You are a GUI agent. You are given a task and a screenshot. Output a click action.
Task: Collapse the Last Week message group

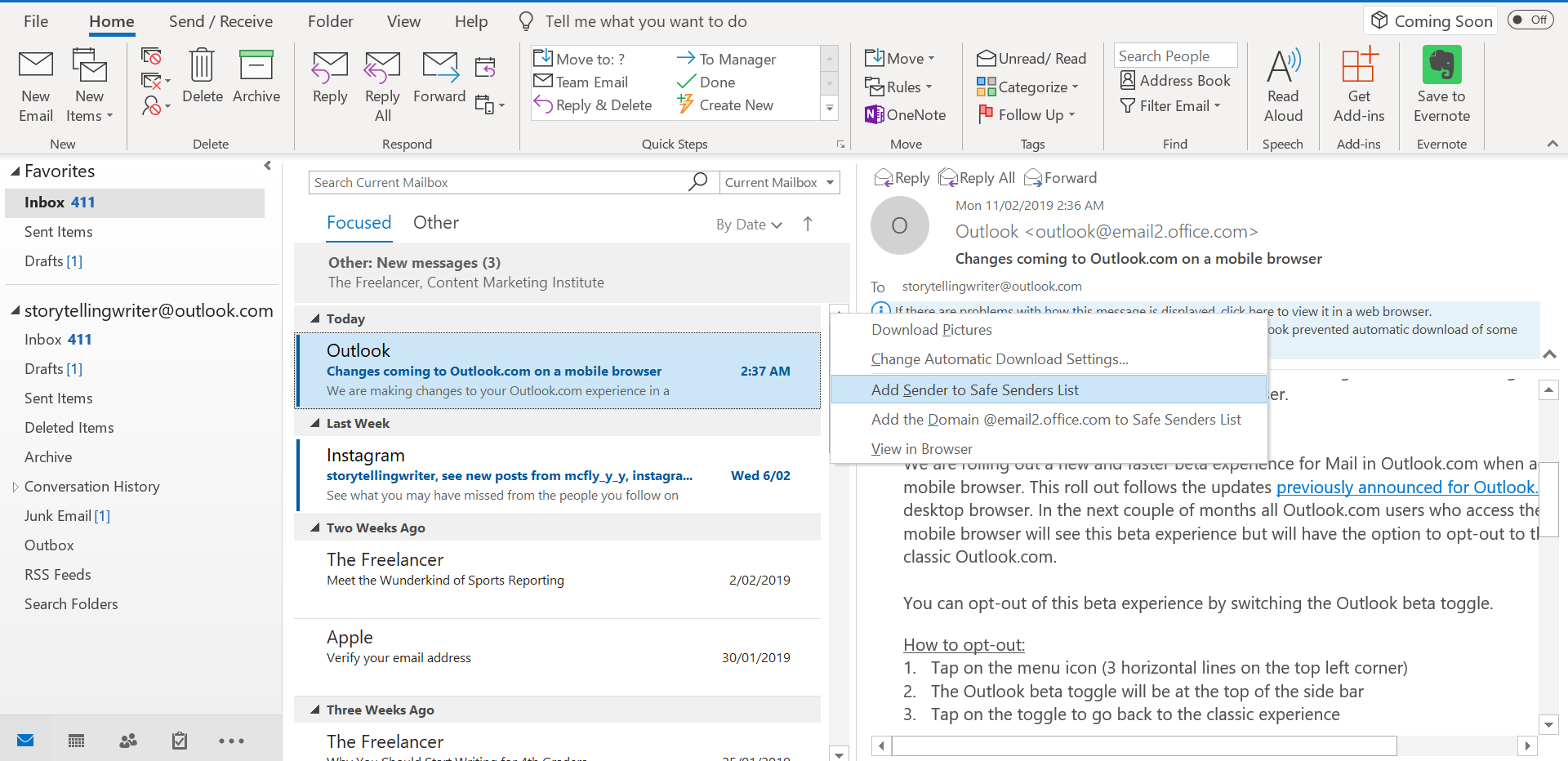315,423
